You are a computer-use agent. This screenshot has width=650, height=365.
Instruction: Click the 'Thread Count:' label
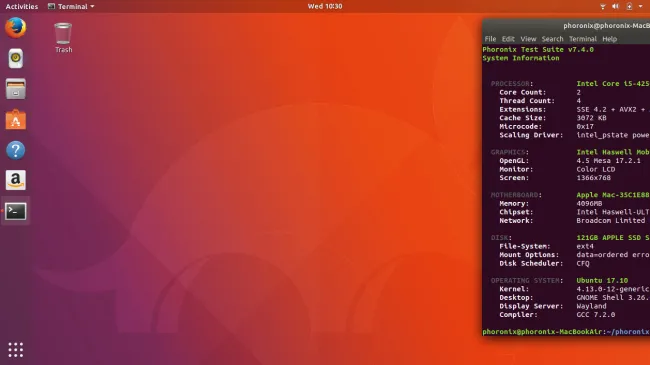[x=526, y=101]
